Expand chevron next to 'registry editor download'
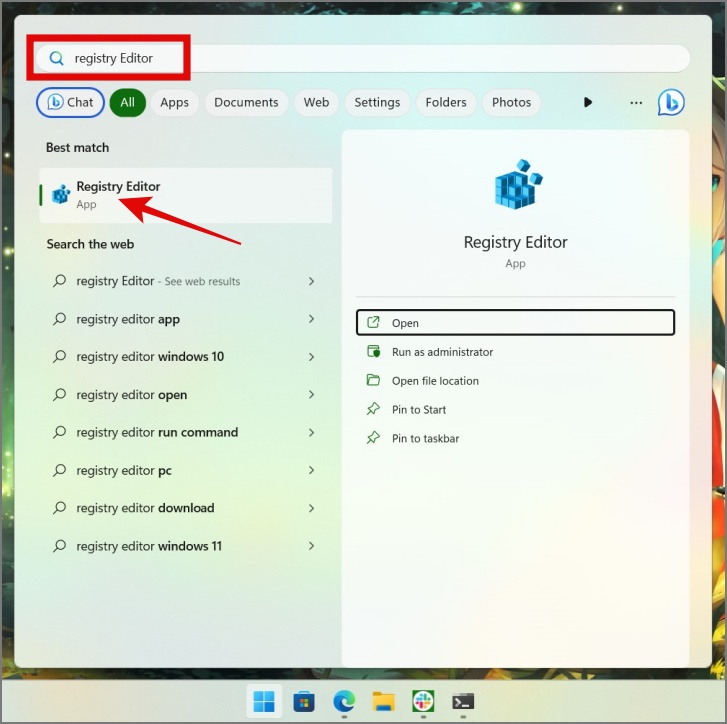 312,508
